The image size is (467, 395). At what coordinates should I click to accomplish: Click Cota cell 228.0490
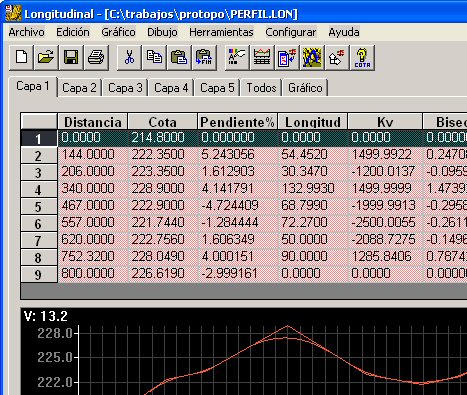coord(163,257)
